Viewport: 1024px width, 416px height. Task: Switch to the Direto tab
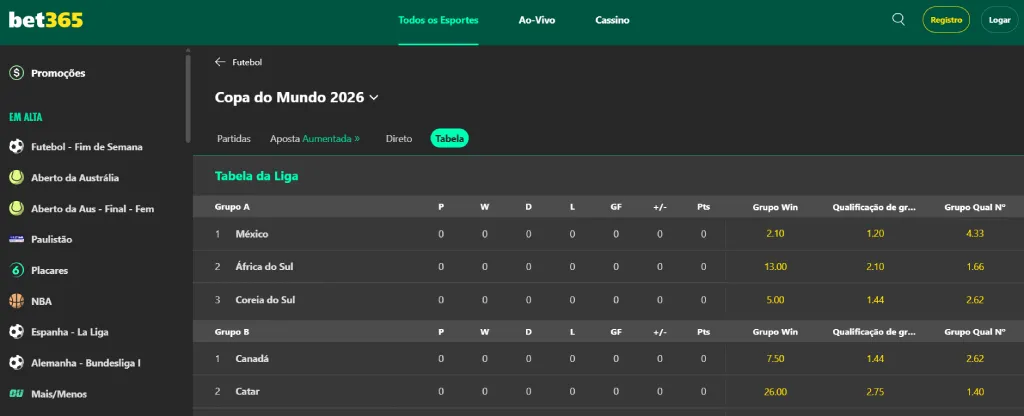399,139
